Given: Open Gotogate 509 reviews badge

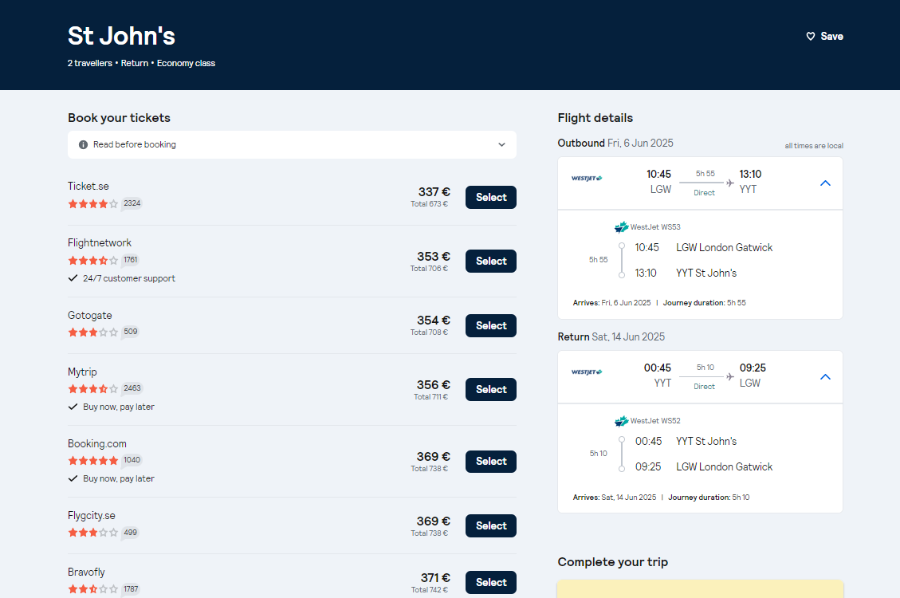Looking at the screenshot, I should tap(130, 332).
